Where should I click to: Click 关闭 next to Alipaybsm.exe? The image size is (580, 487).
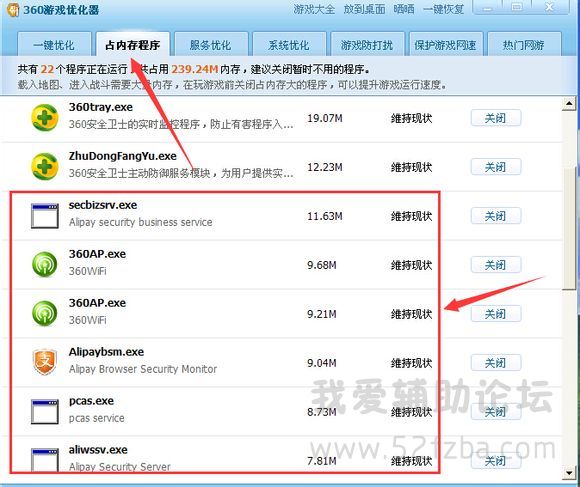tap(496, 363)
